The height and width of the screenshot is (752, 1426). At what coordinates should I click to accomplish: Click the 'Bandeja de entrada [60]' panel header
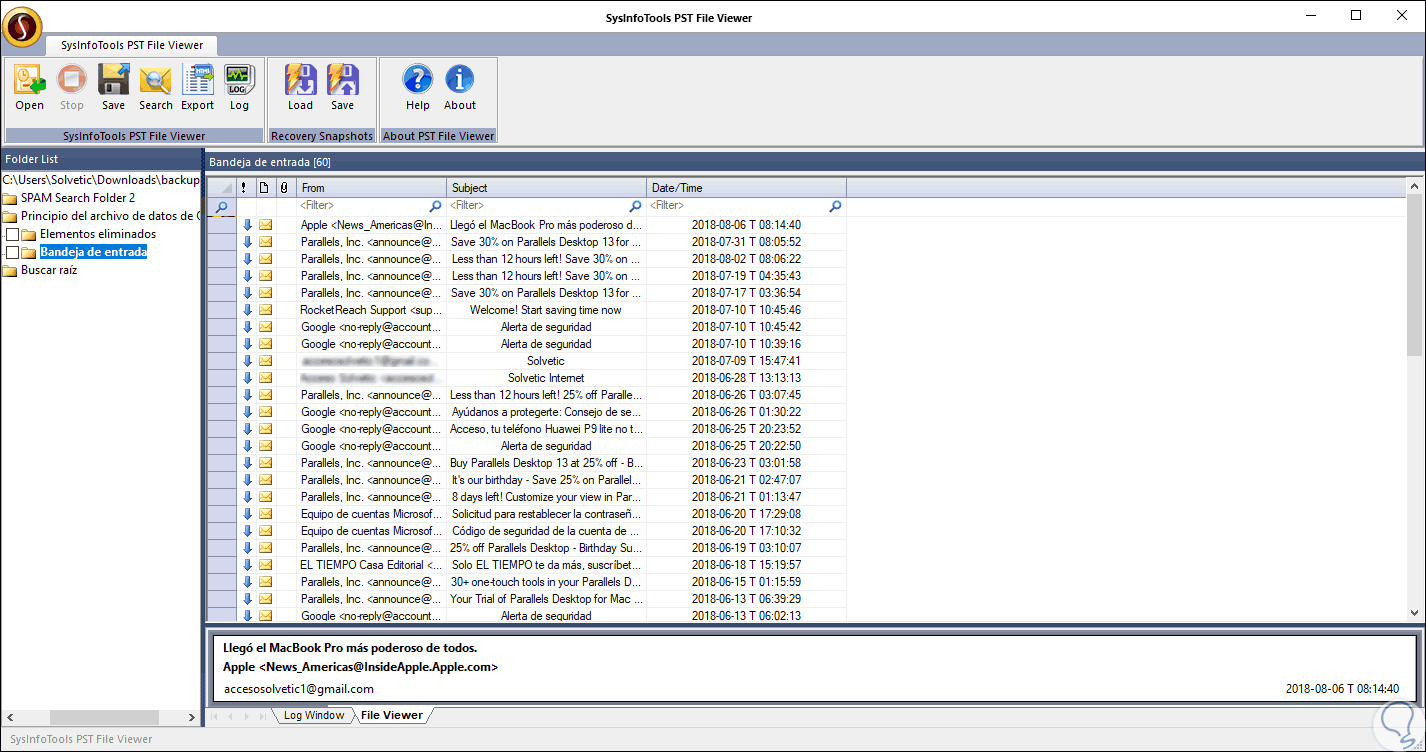coord(270,162)
